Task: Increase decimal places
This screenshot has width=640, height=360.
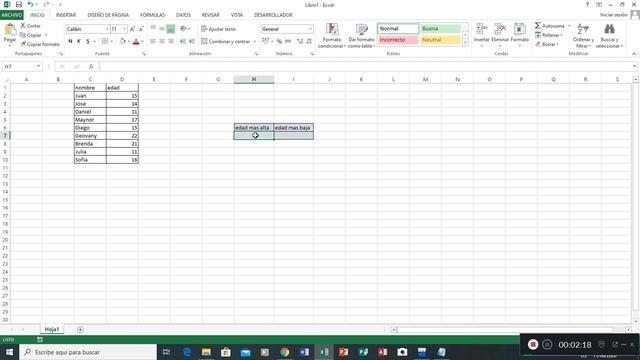Action: tap(300, 41)
